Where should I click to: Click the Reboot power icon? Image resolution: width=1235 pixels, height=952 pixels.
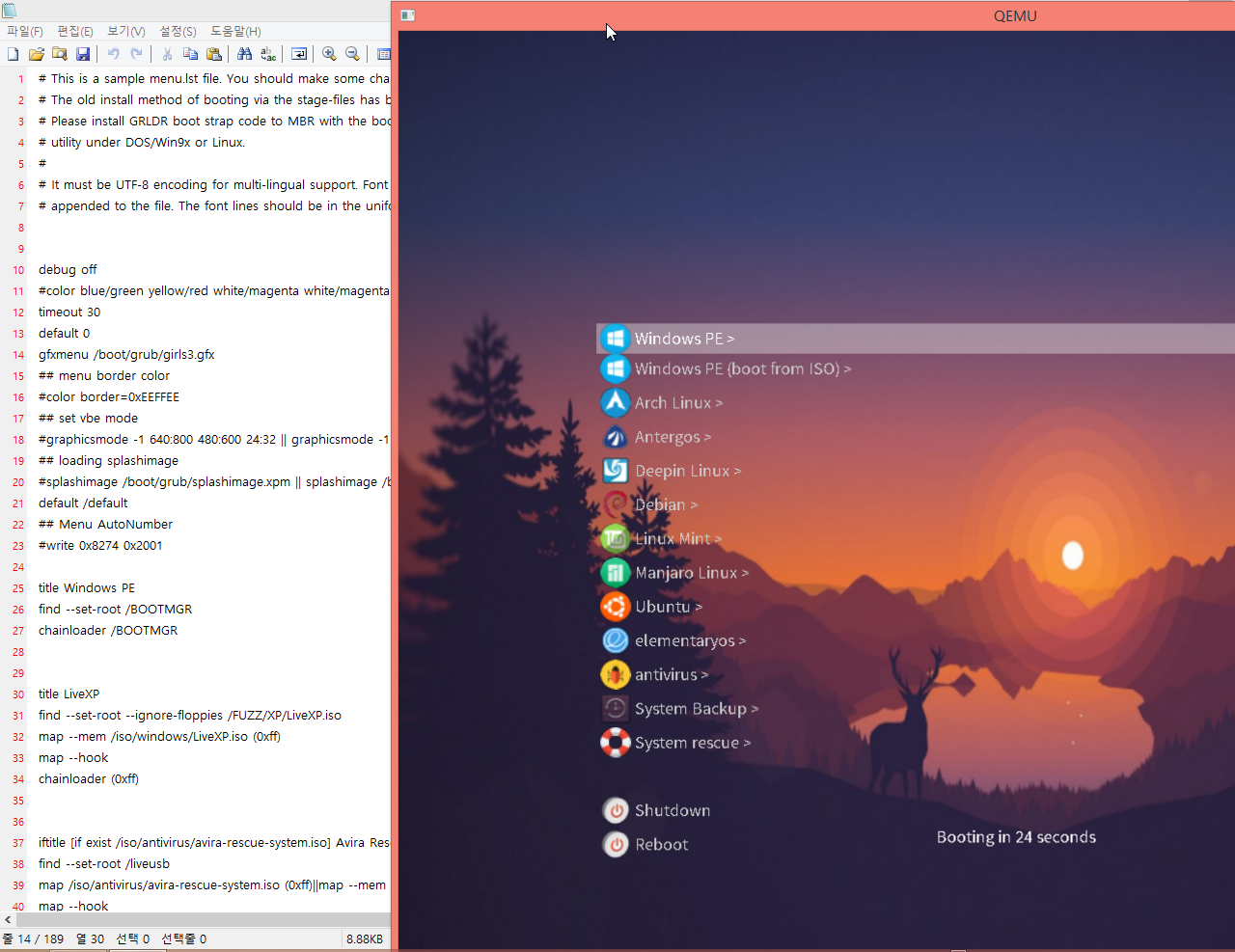pyautogui.click(x=616, y=844)
